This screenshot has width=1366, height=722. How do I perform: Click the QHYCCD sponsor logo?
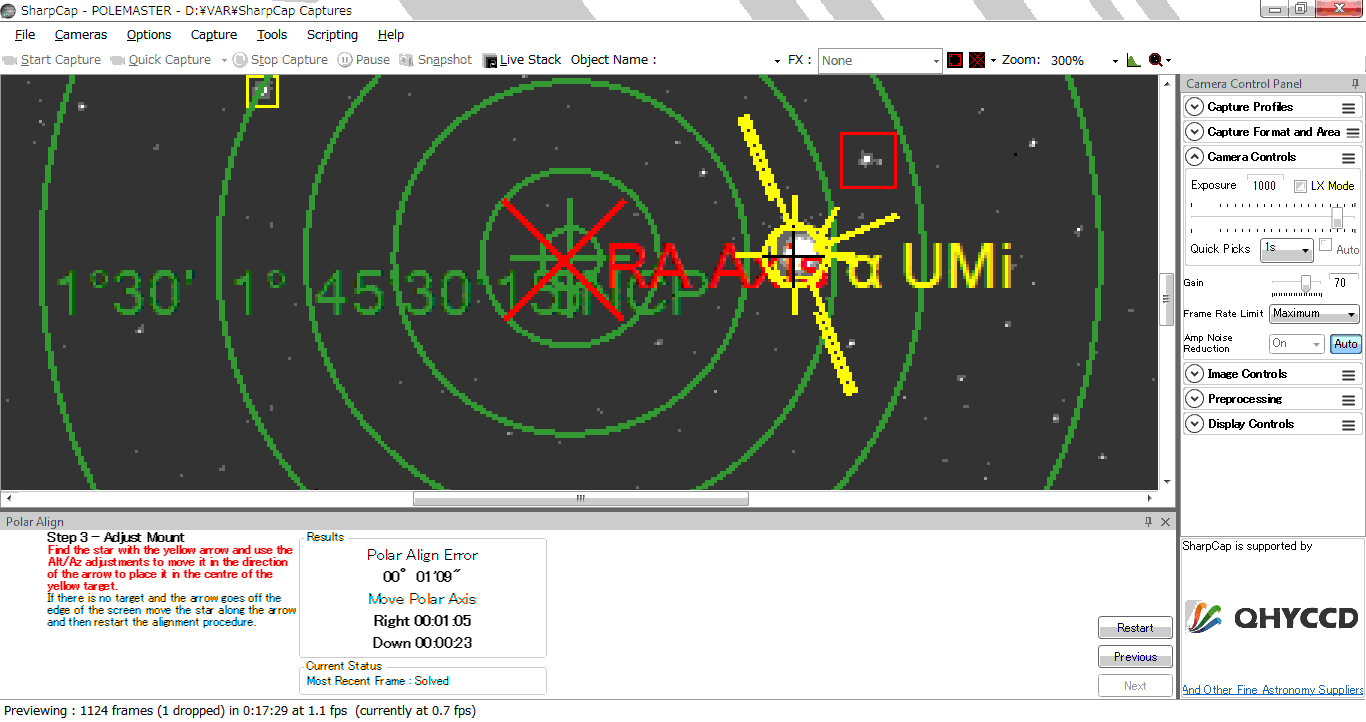(x=1273, y=617)
